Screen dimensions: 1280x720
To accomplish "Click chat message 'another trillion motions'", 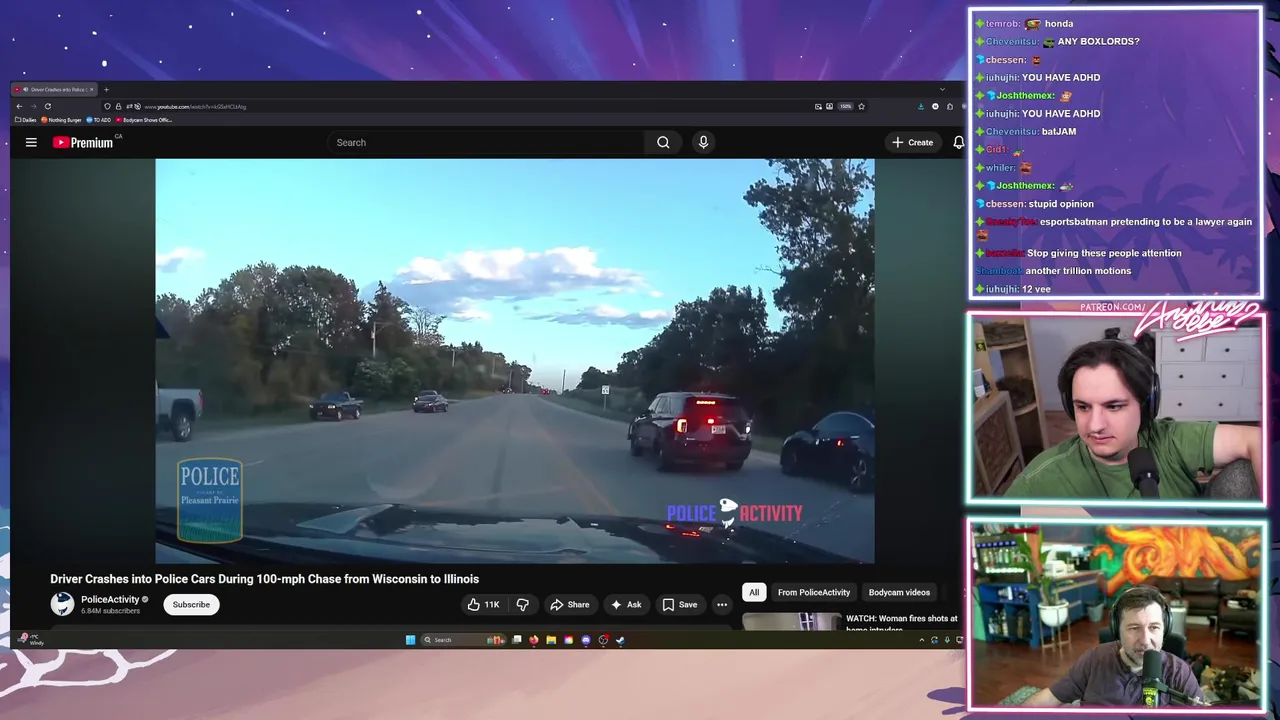I will pyautogui.click(x=1078, y=271).
